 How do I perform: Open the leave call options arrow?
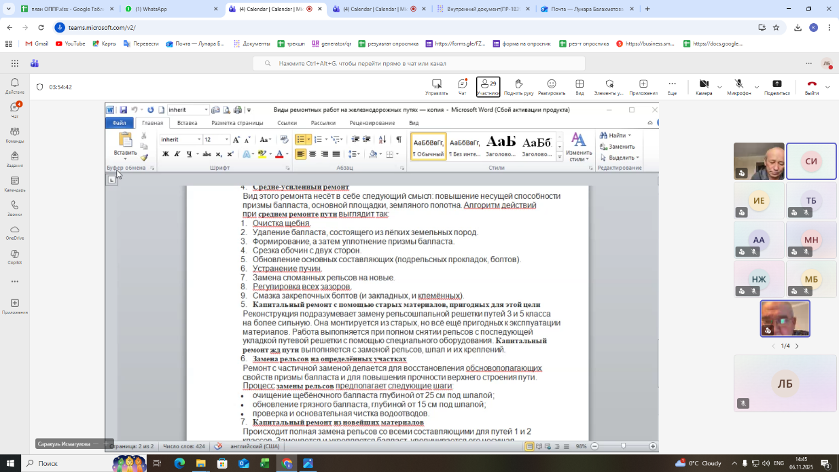(827, 86)
